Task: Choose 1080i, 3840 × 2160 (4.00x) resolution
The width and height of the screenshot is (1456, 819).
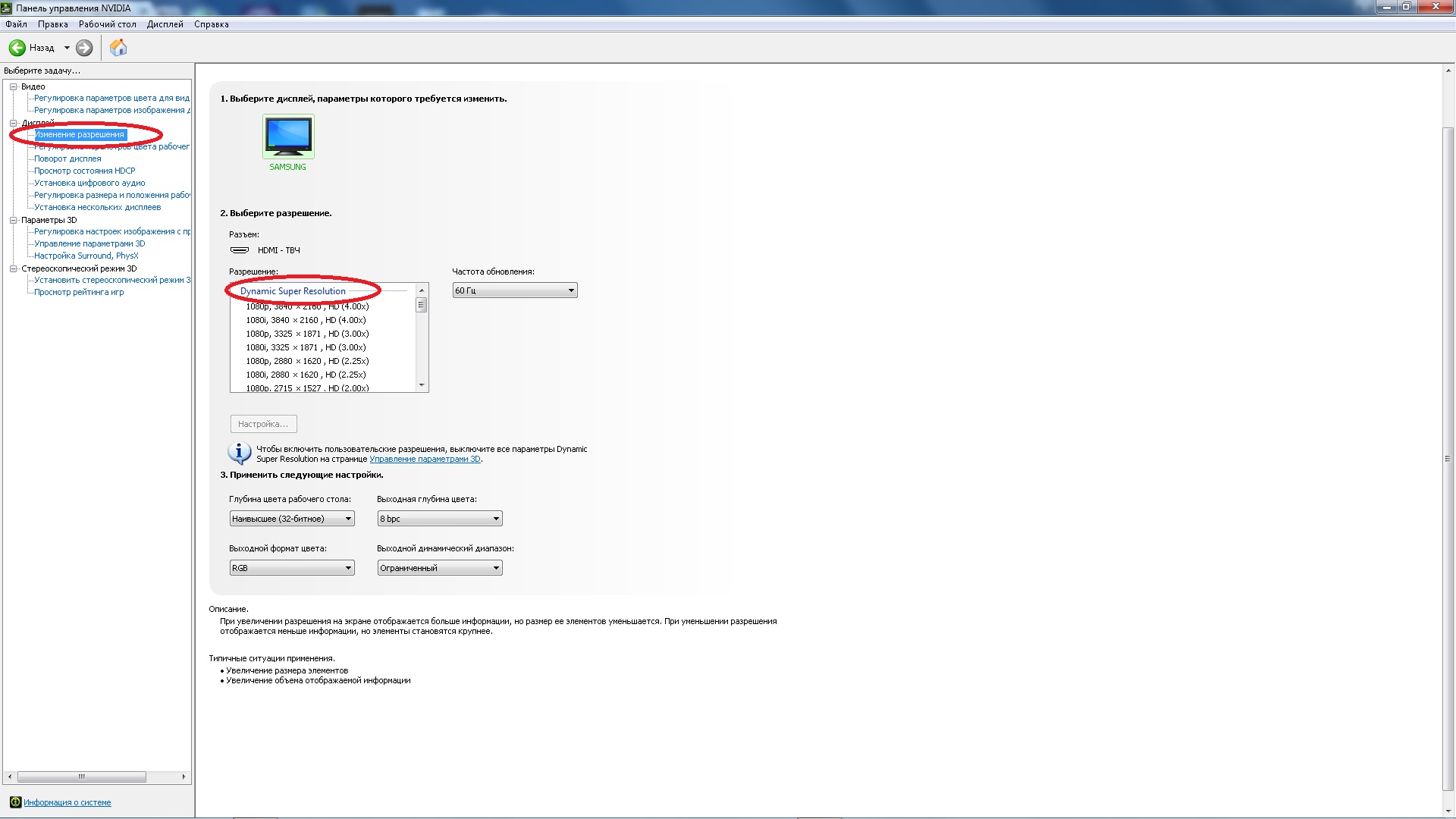Action: pyautogui.click(x=306, y=320)
